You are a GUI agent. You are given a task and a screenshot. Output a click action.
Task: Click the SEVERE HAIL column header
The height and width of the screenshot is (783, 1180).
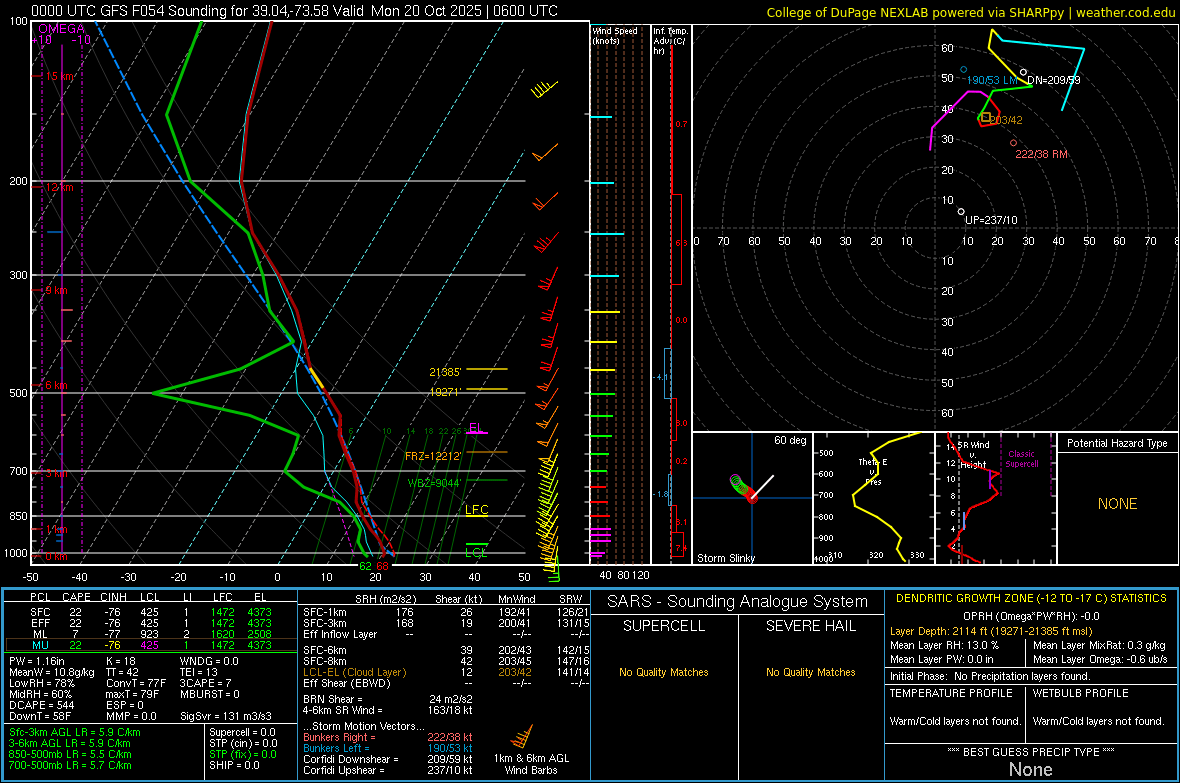[810, 626]
